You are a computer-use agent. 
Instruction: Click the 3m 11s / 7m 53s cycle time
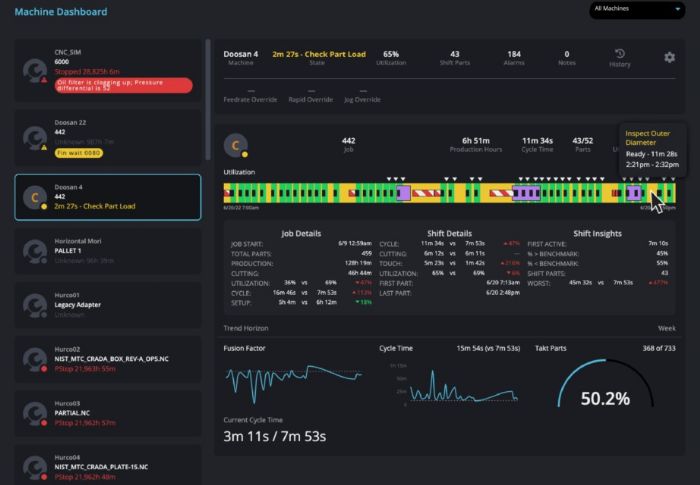click(275, 436)
